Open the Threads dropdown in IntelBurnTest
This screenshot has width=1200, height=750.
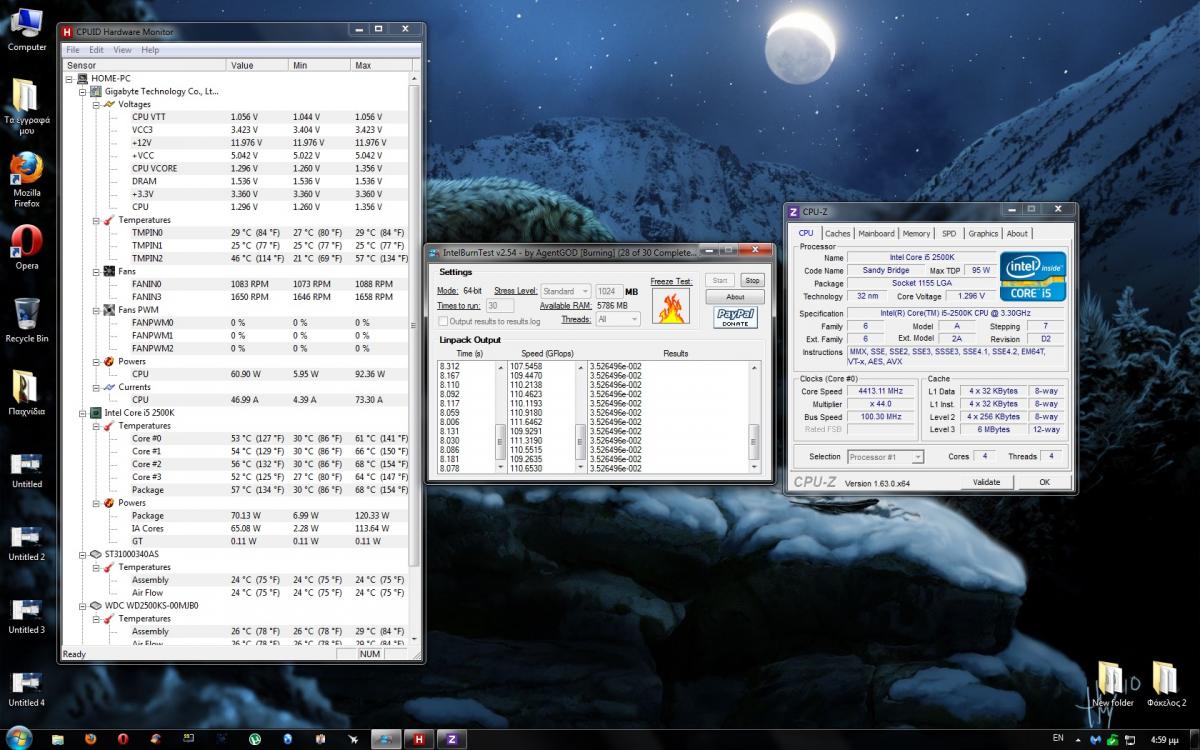617,319
